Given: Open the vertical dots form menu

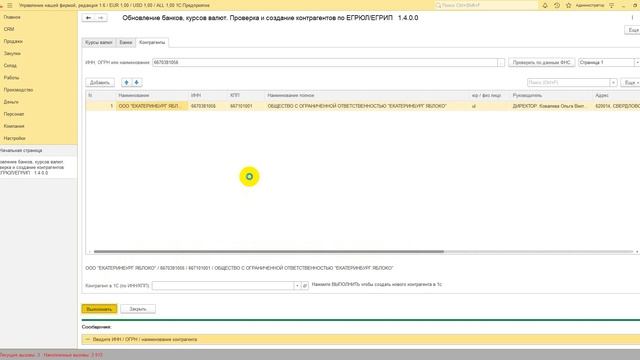Looking at the screenshot, I should click(x=632, y=18).
